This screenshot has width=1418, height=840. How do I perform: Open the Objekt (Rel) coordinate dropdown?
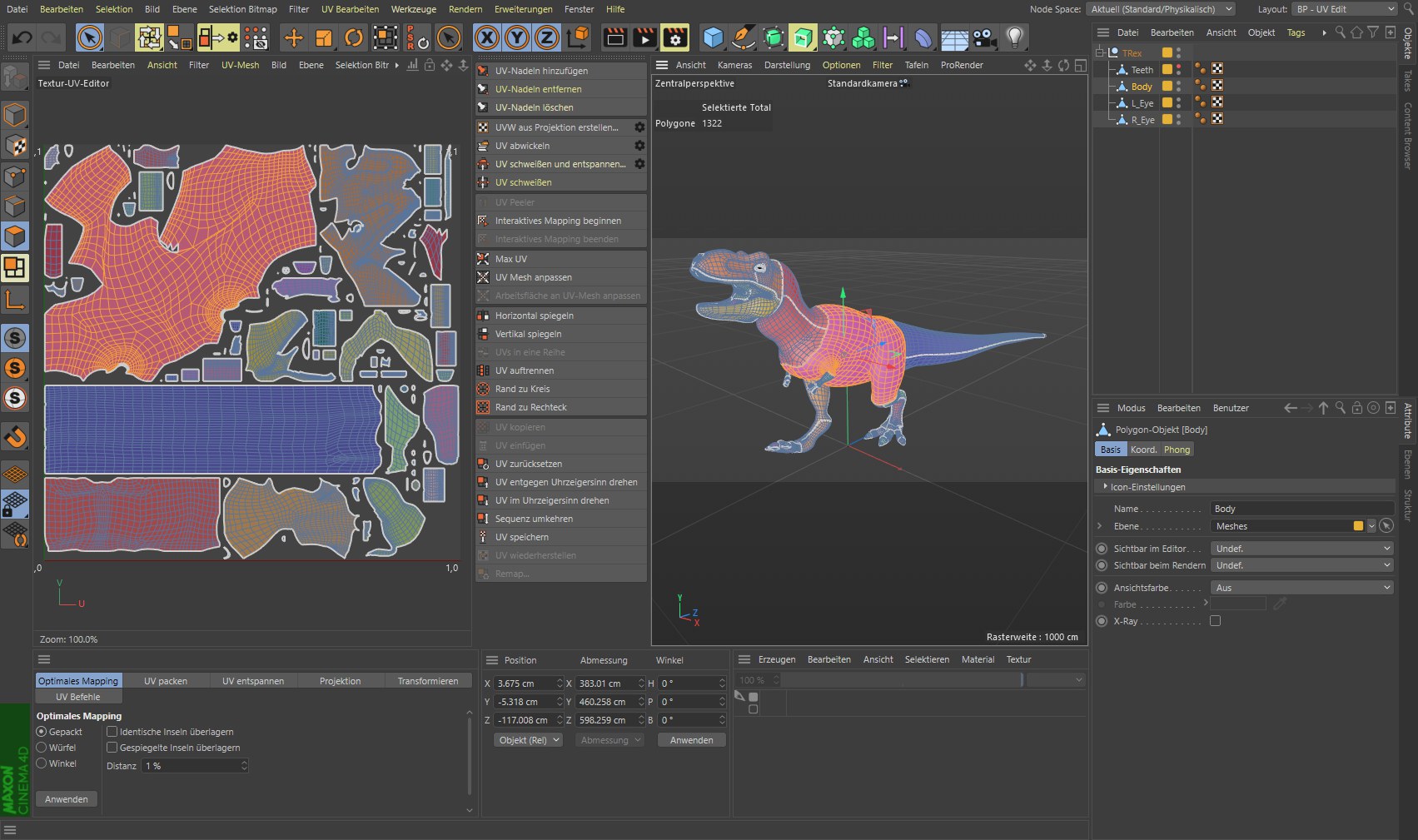pyautogui.click(x=529, y=740)
